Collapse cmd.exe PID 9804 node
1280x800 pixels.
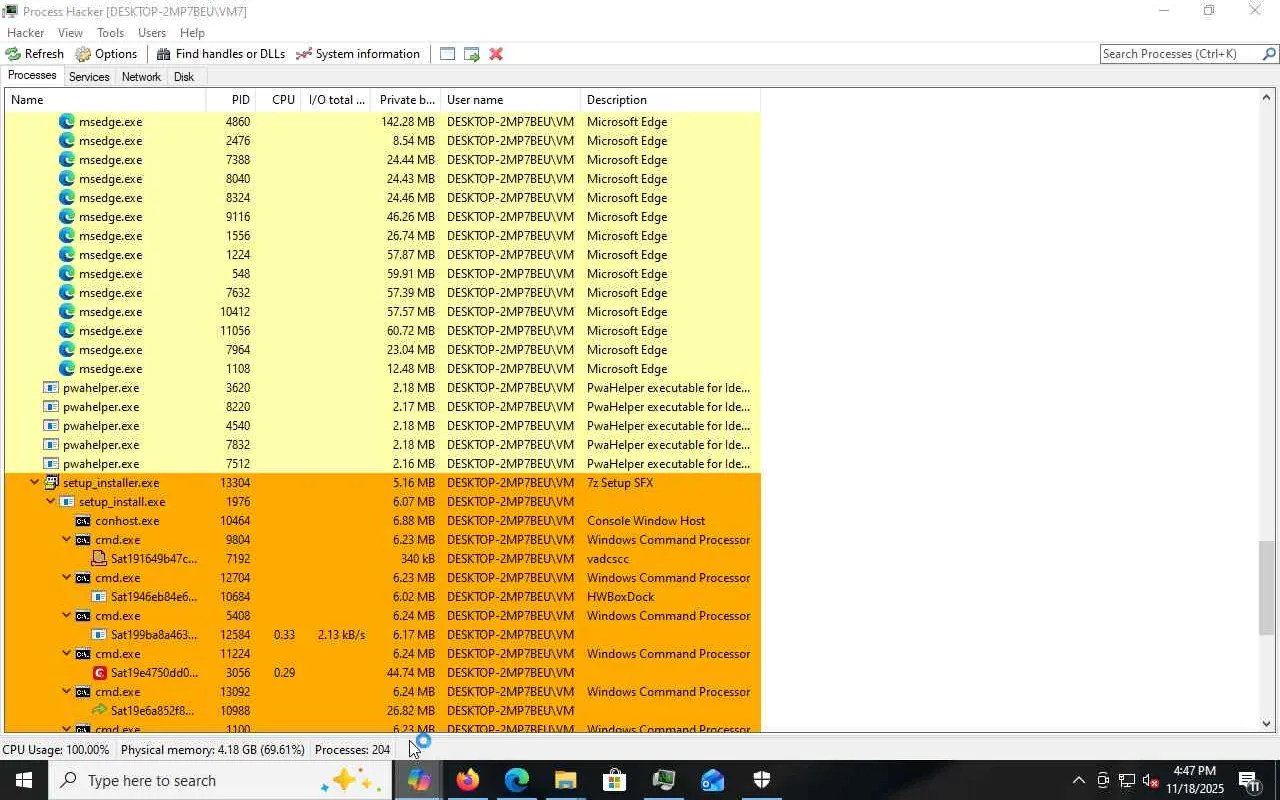[67, 540]
